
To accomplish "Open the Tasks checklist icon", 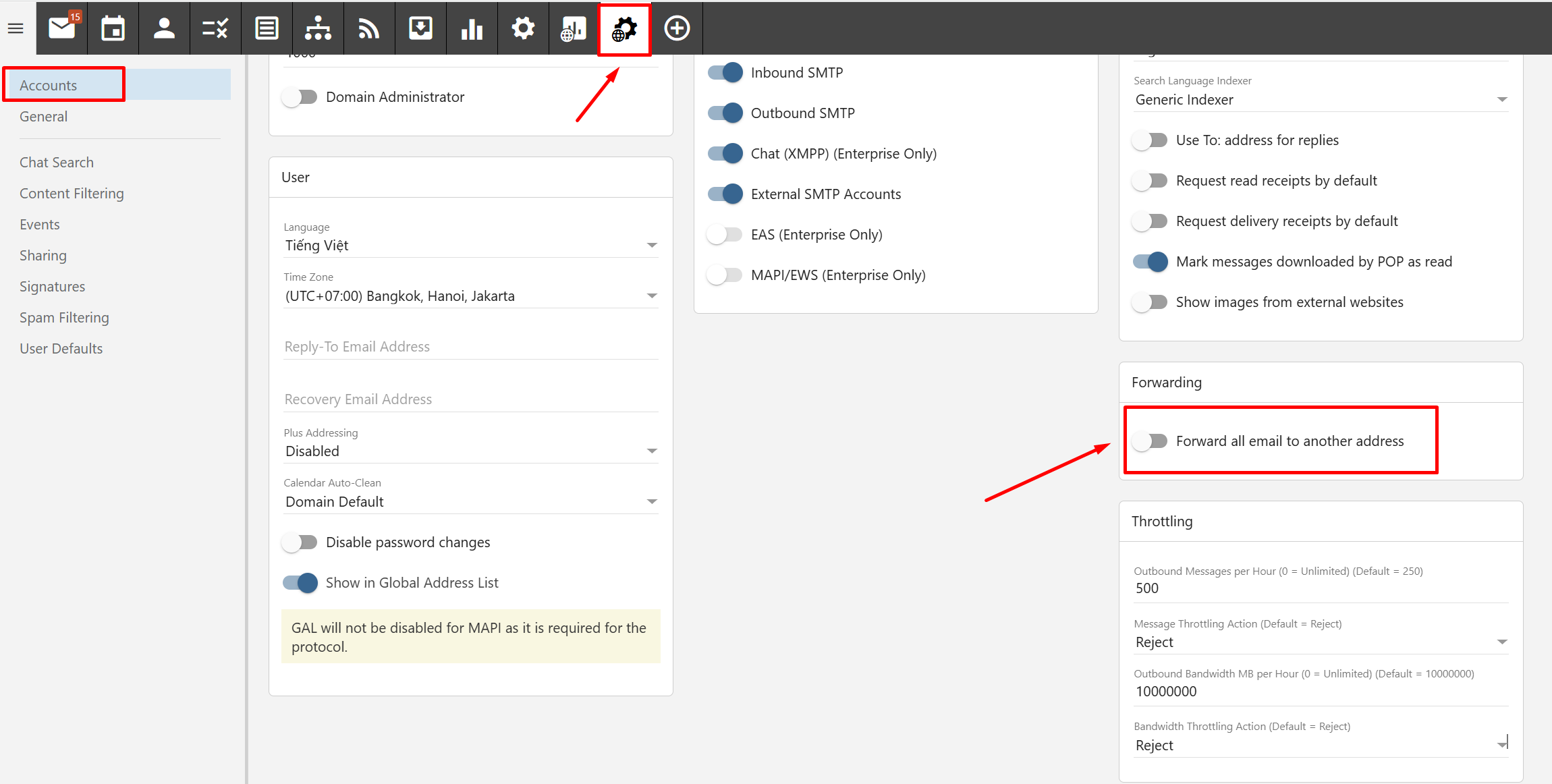I will (x=215, y=28).
